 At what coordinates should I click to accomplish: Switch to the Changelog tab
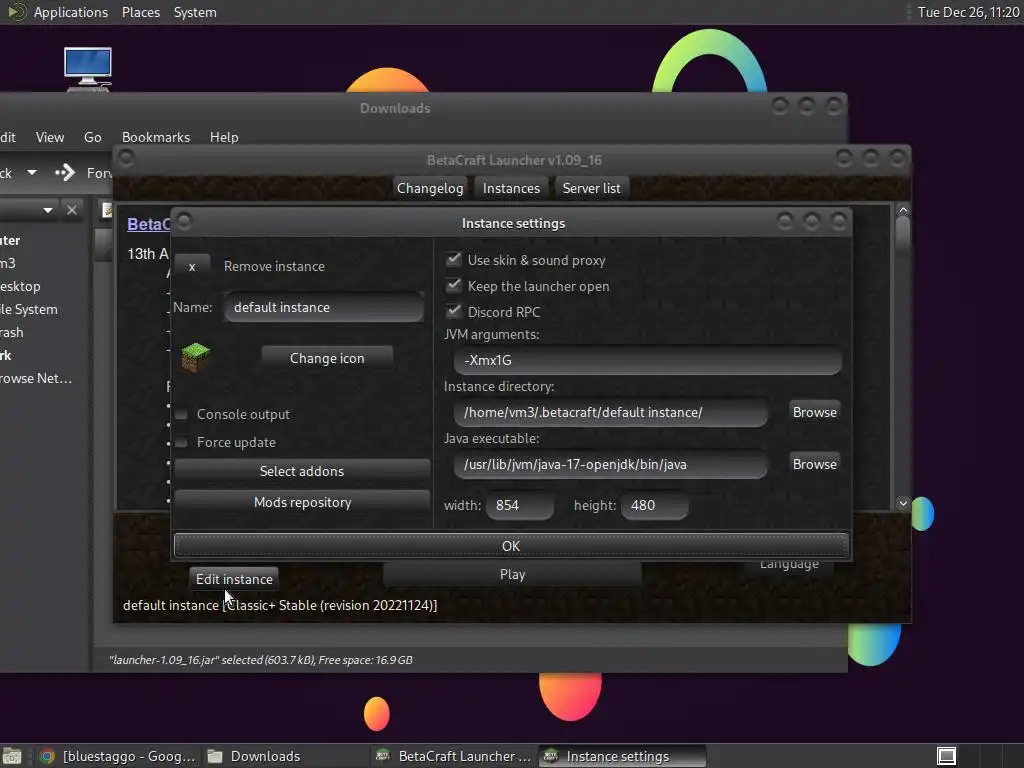430,188
